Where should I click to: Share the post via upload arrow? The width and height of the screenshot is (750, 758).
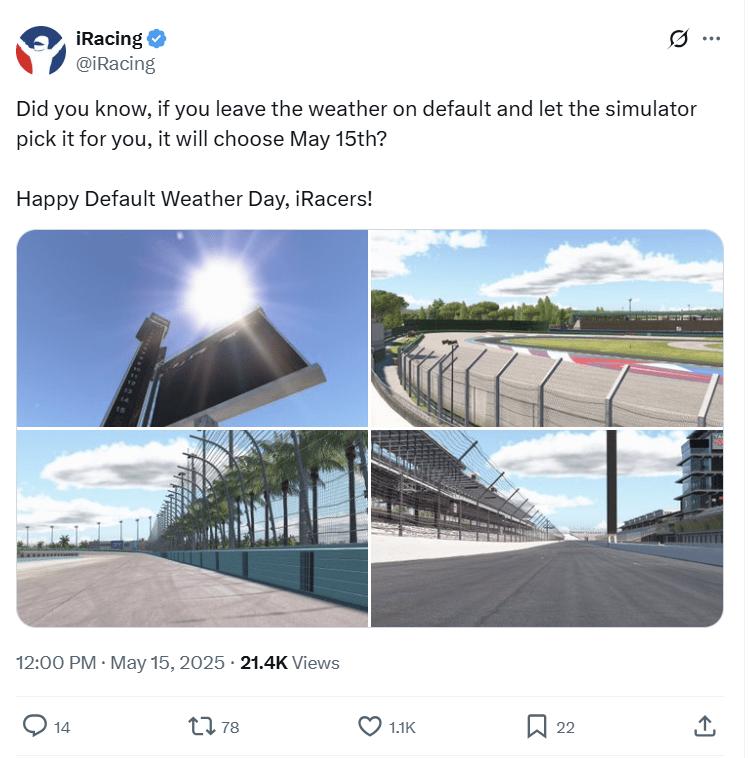(x=705, y=726)
